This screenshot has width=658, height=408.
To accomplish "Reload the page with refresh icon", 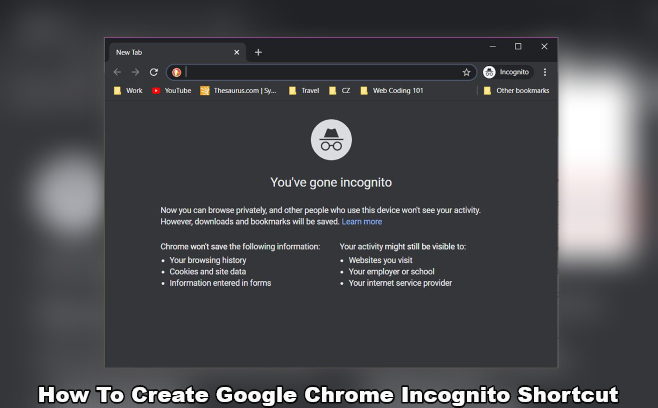I will [154, 72].
